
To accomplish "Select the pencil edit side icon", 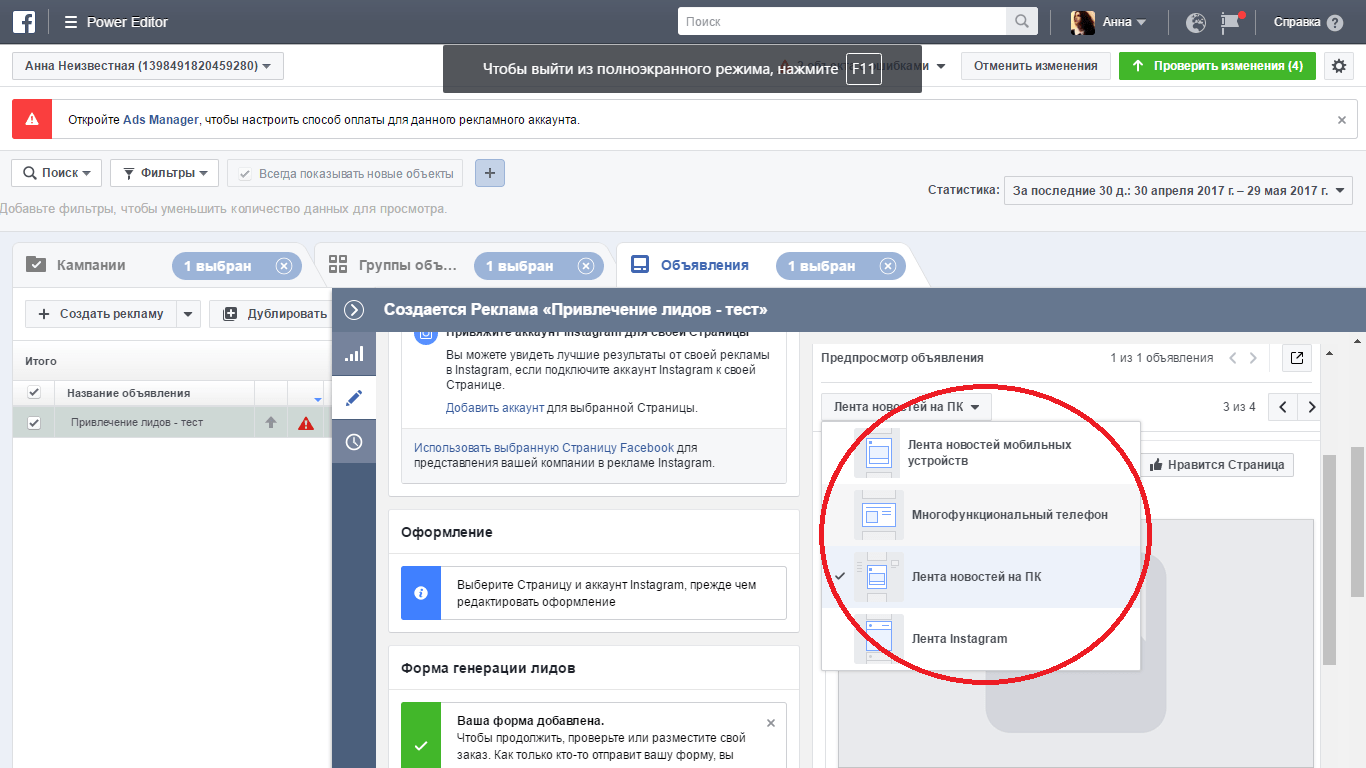I will [x=354, y=398].
